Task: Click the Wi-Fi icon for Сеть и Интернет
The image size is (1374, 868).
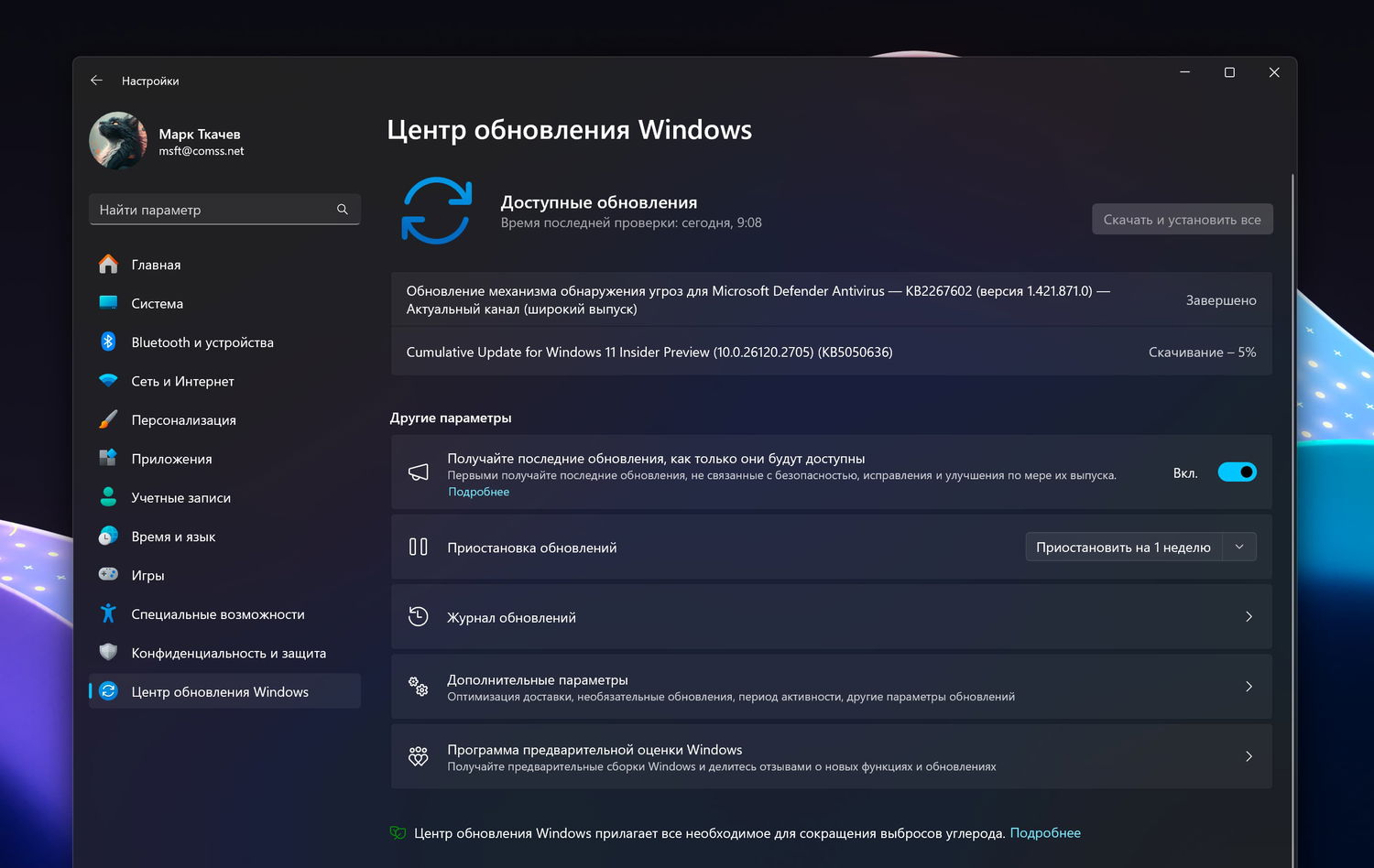Action: point(108,381)
